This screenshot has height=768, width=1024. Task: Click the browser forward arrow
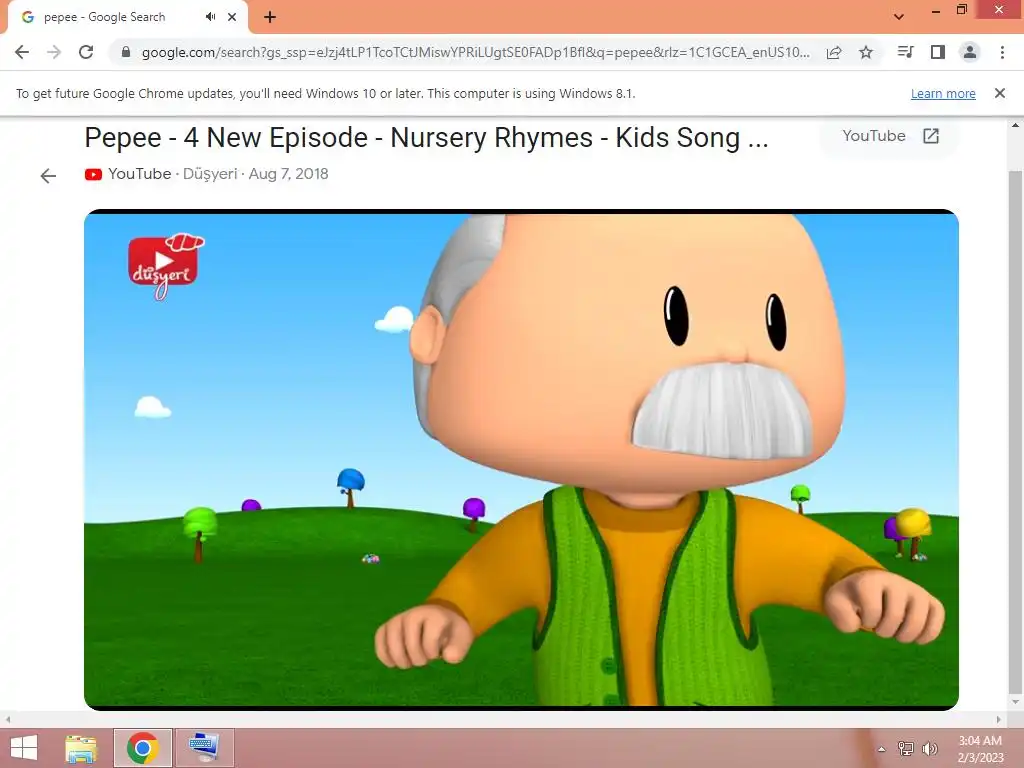pyautogui.click(x=54, y=52)
